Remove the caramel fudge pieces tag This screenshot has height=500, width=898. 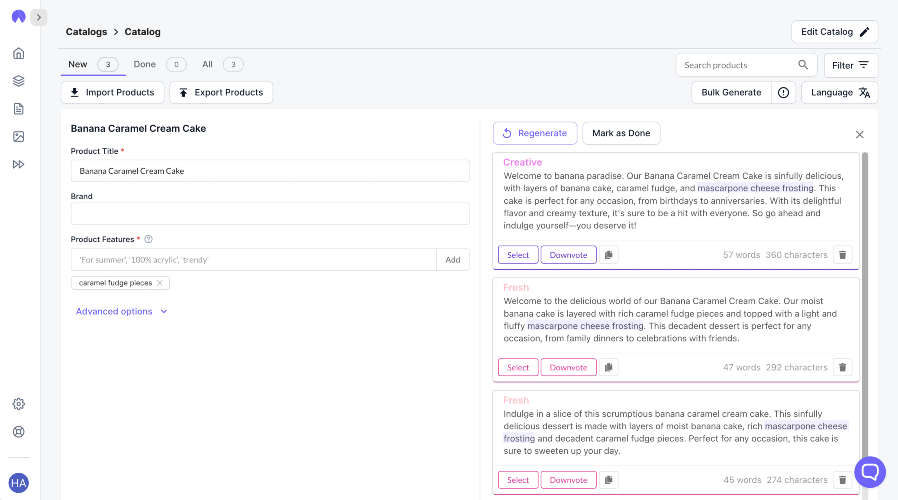(x=159, y=283)
